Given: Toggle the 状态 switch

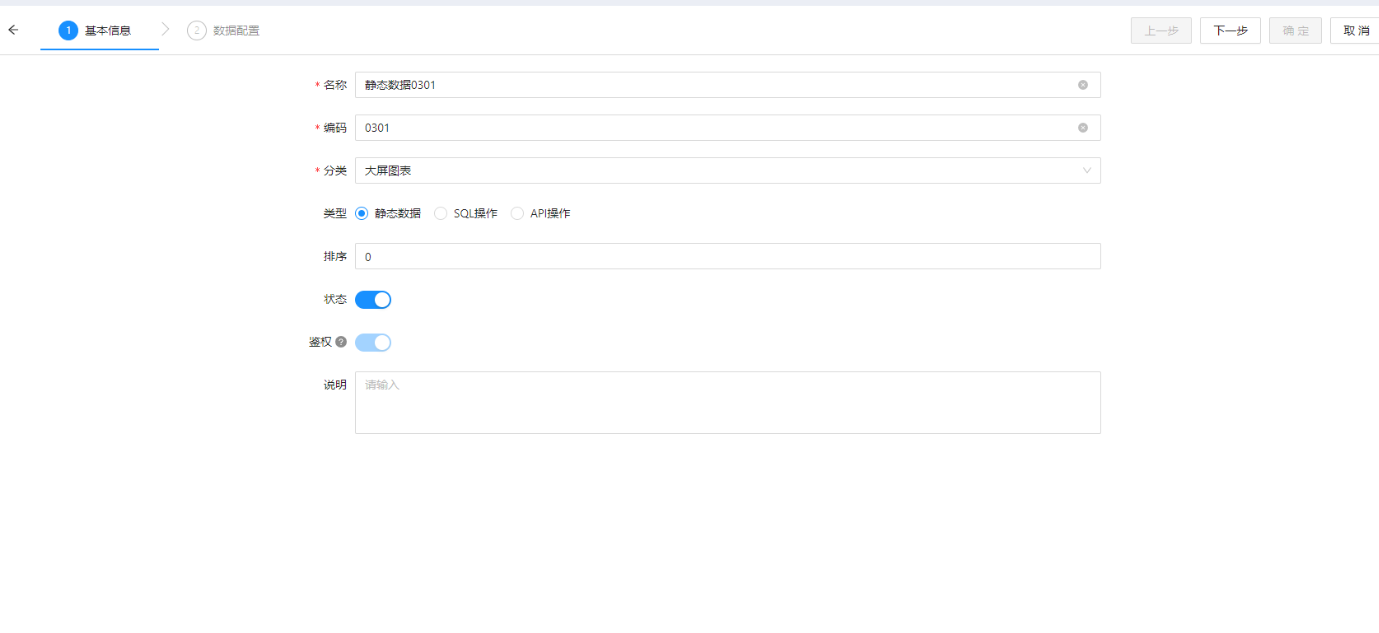Looking at the screenshot, I should 373,299.
